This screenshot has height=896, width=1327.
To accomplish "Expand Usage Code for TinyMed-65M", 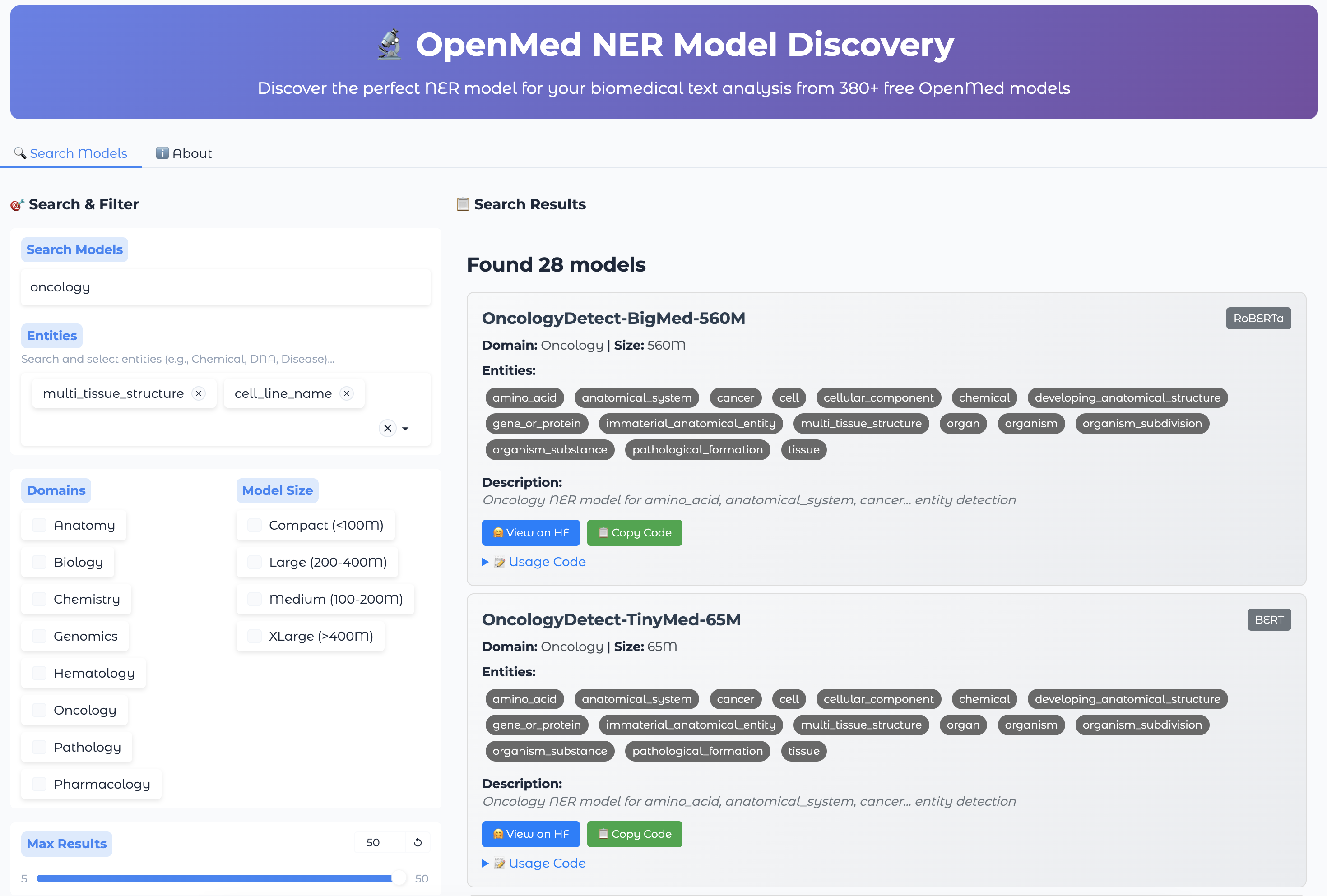I will tap(534, 864).
